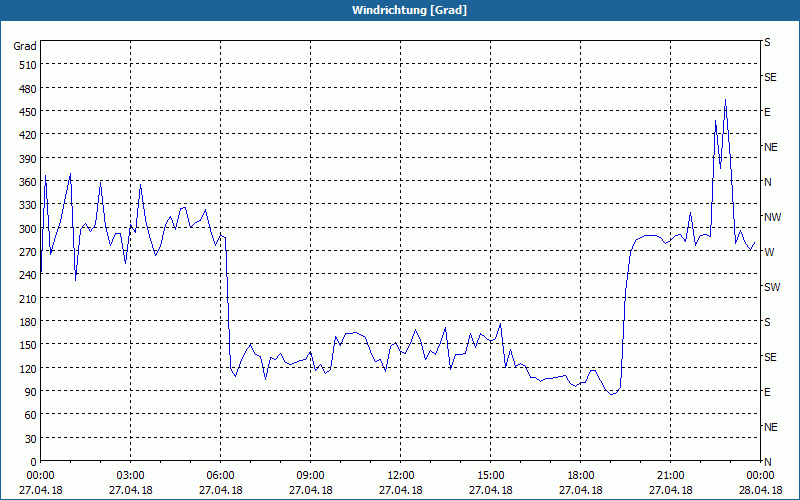
Task: Select the 420 value on the y-axis
Action: pos(28,135)
